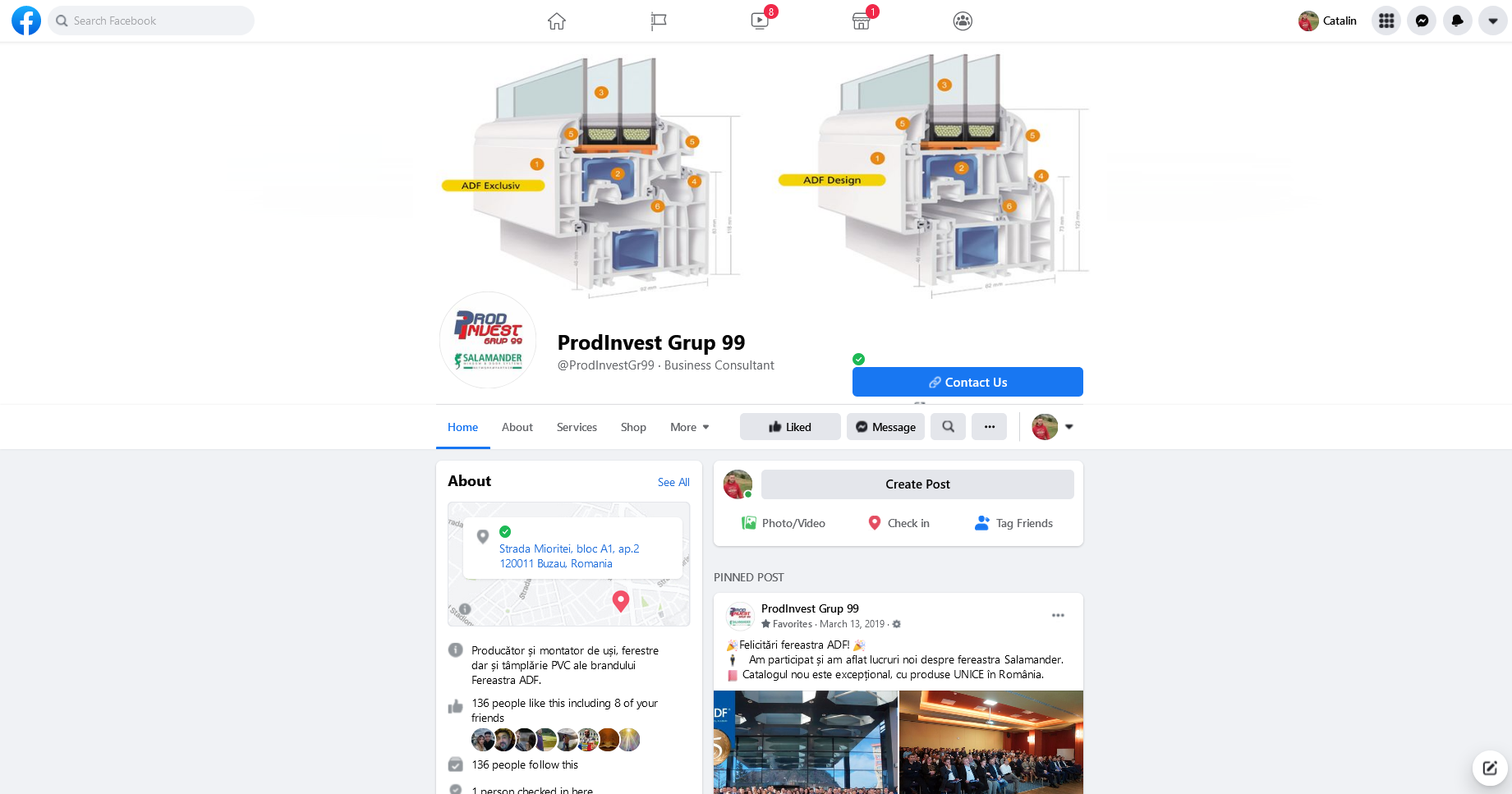This screenshot has height=794, width=1512.
Task: Open the See All link in About
Action: coord(673,482)
